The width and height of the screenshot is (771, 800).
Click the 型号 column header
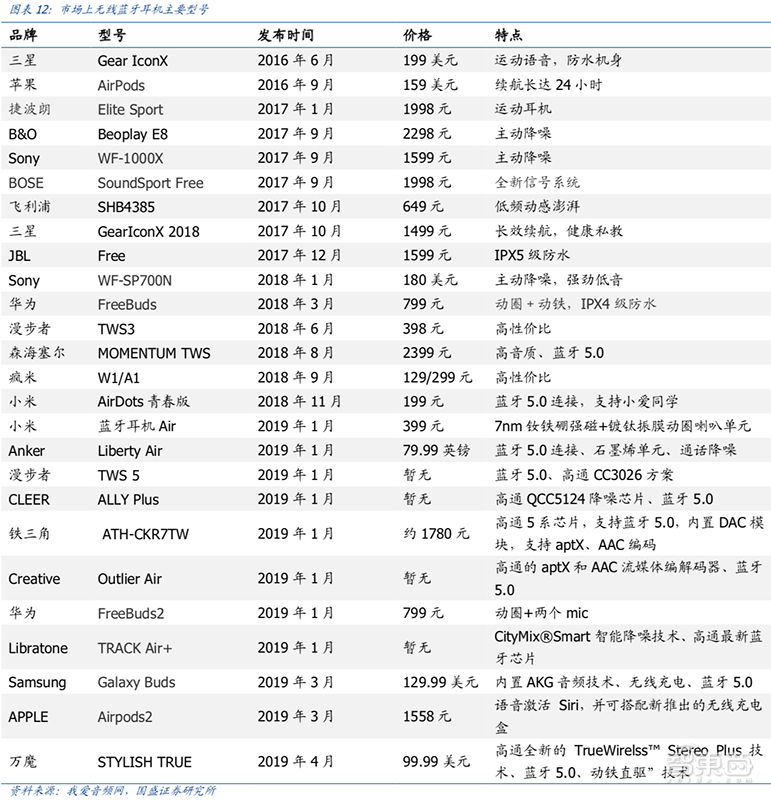click(x=112, y=35)
